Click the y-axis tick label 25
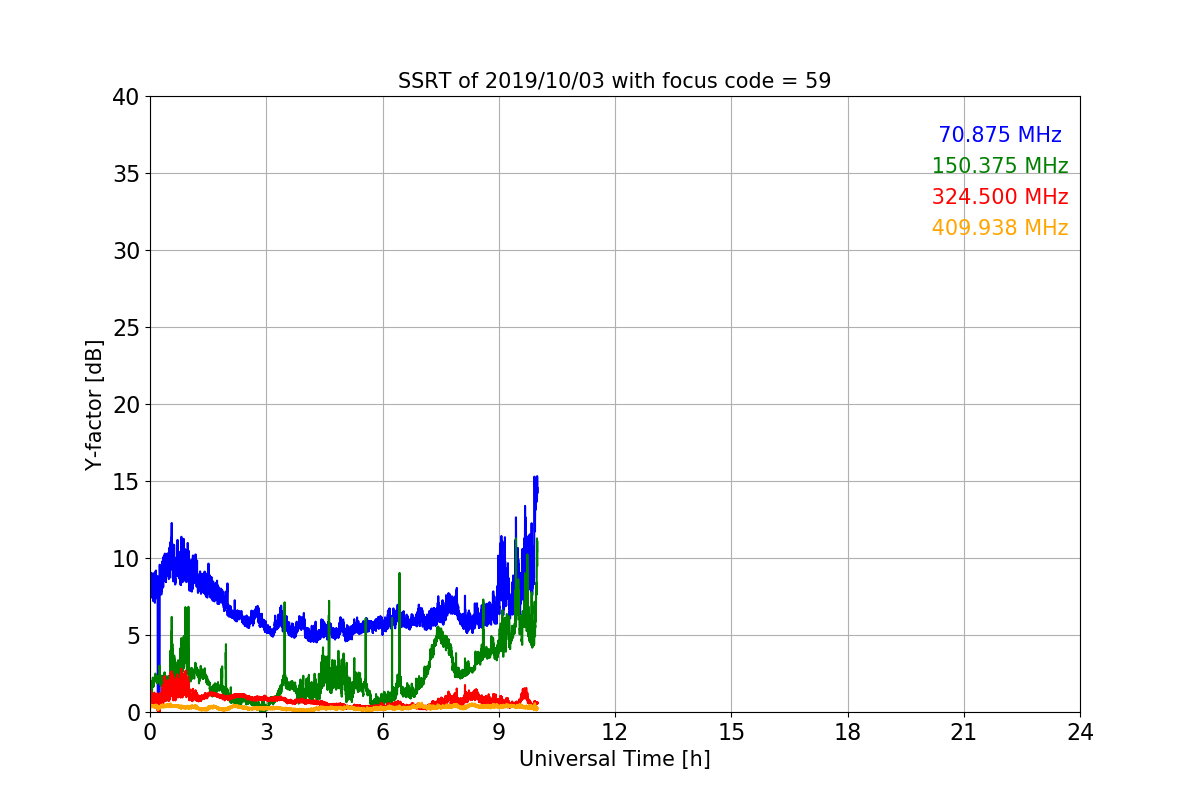This screenshot has height=800, width=1200. point(126,328)
